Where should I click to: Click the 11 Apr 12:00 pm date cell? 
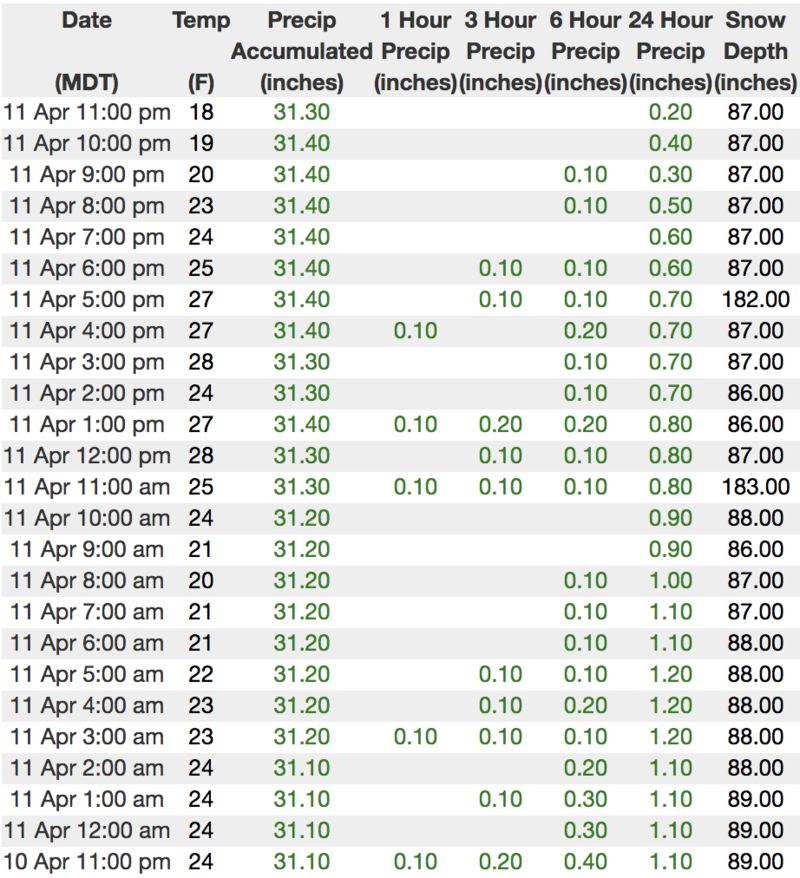click(x=87, y=455)
